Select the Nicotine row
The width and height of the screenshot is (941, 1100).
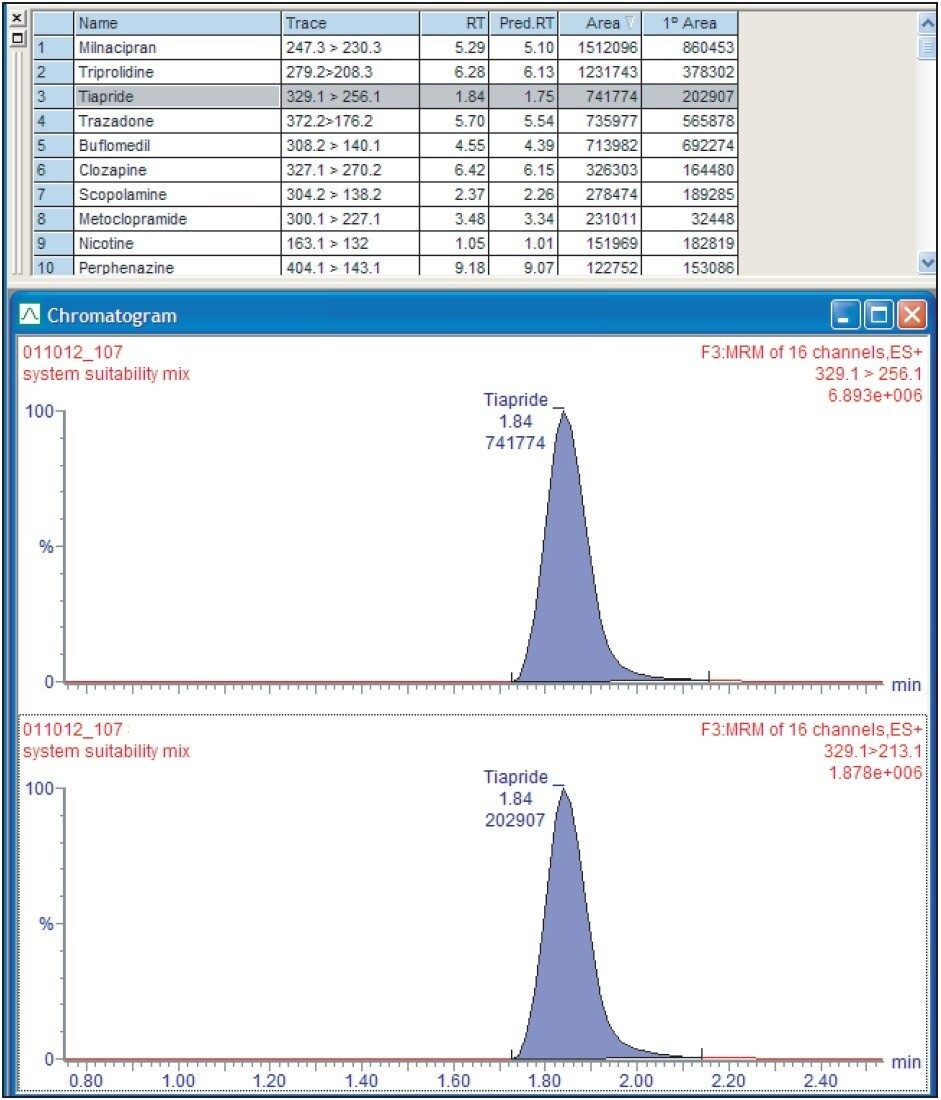(386, 244)
